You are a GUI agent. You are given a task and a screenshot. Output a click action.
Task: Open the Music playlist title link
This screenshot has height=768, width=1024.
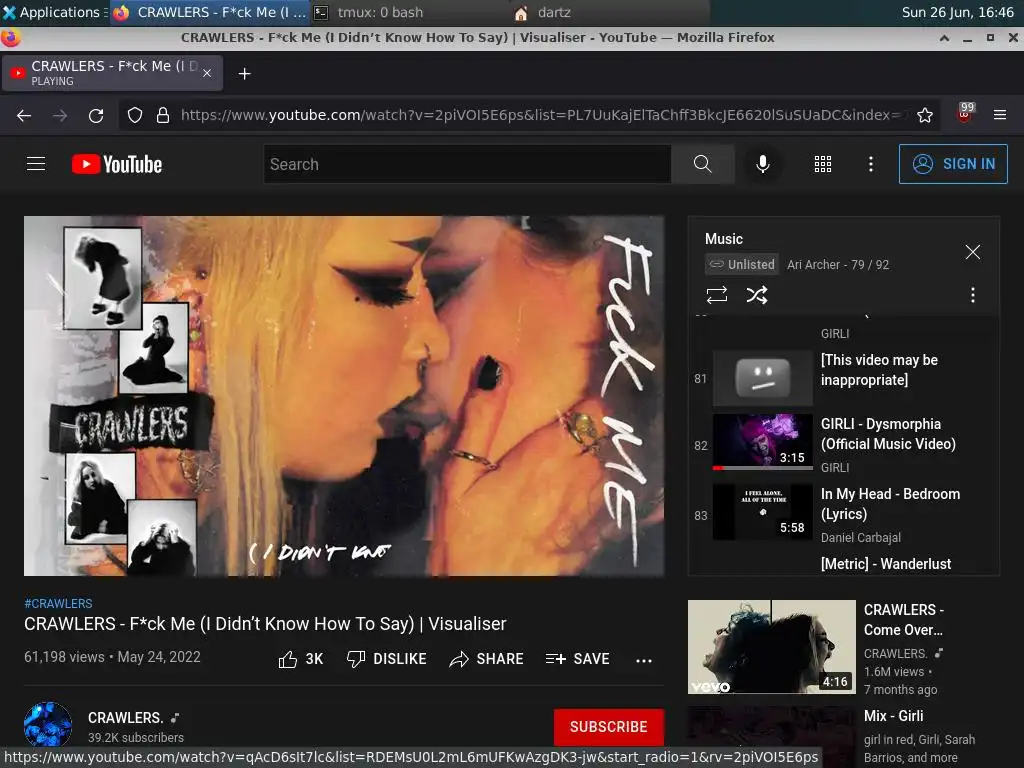[x=724, y=239]
